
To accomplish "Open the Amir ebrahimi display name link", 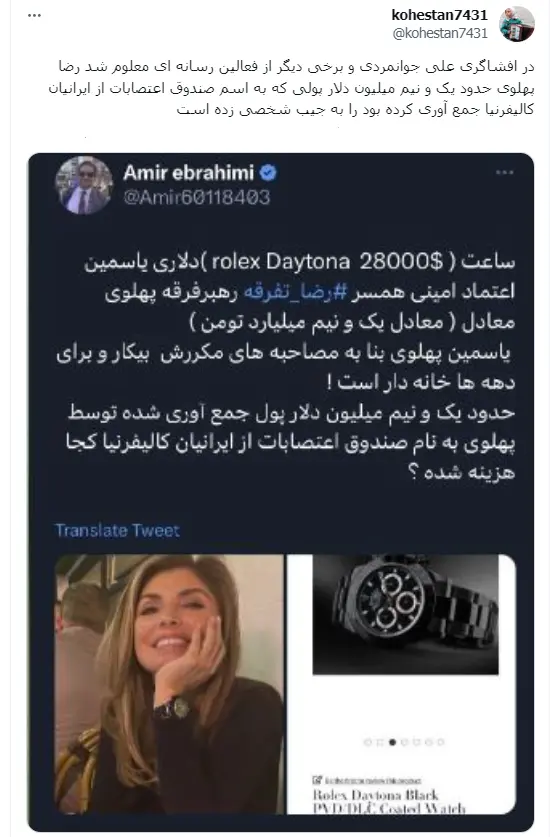I will [x=188, y=172].
